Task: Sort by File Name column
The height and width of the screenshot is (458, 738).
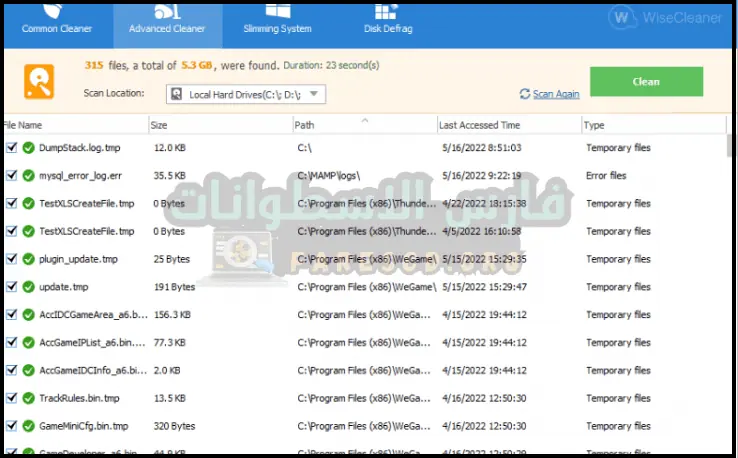Action: pyautogui.click(x=75, y=125)
